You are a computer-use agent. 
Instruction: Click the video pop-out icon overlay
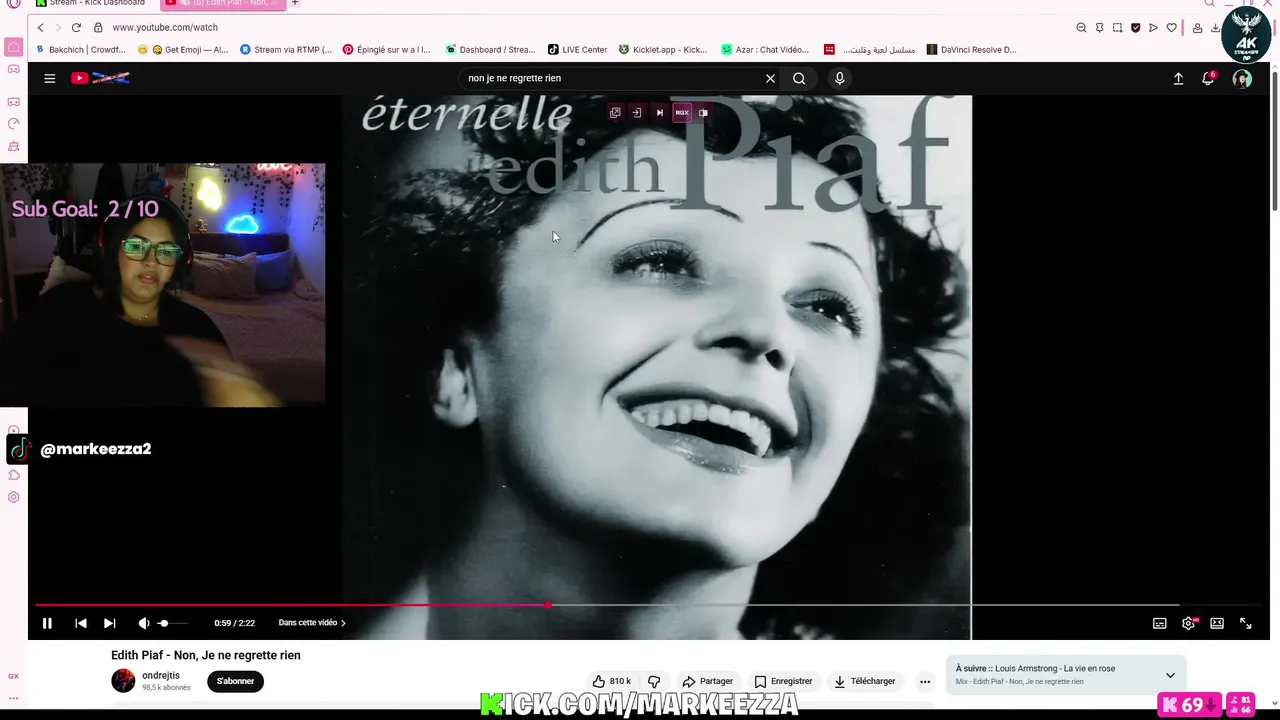[x=615, y=113]
